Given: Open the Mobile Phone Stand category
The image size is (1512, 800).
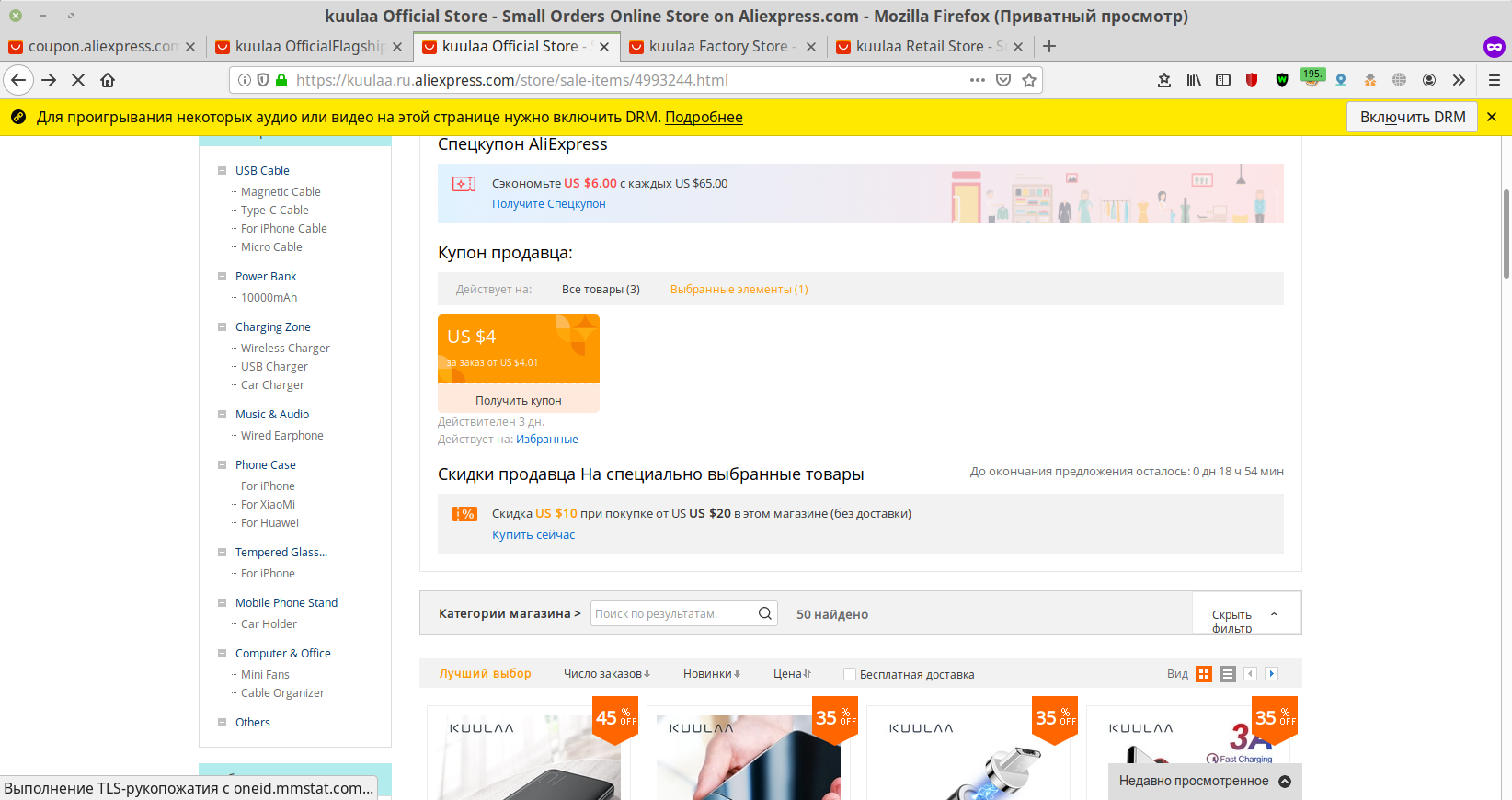Looking at the screenshot, I should (x=286, y=603).
